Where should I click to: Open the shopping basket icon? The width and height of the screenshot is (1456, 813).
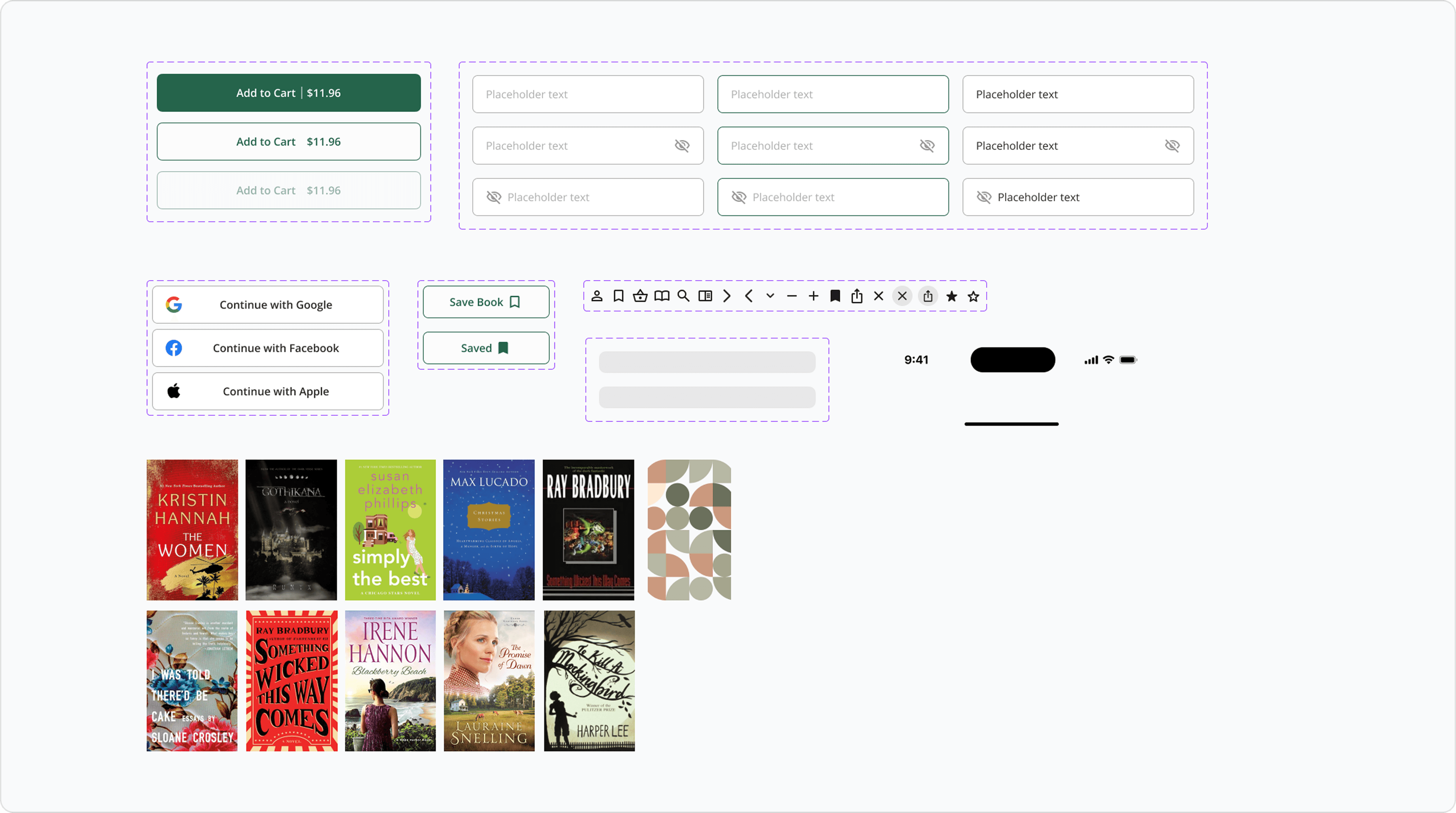640,296
